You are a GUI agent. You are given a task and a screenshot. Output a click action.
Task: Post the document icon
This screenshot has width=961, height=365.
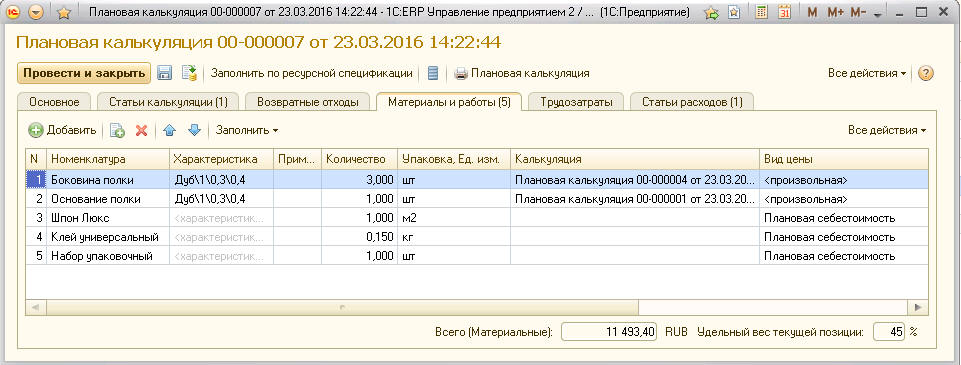click(189, 73)
